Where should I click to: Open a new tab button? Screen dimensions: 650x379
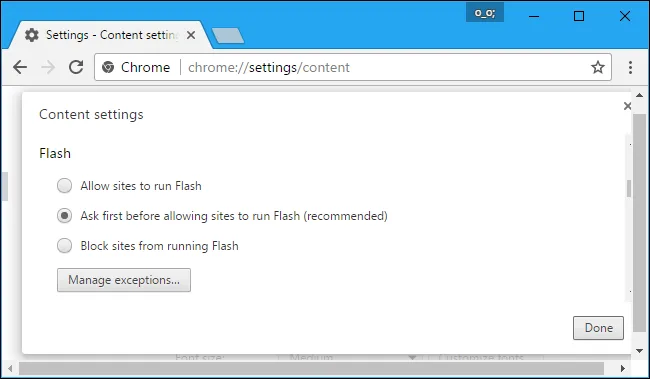point(228,36)
